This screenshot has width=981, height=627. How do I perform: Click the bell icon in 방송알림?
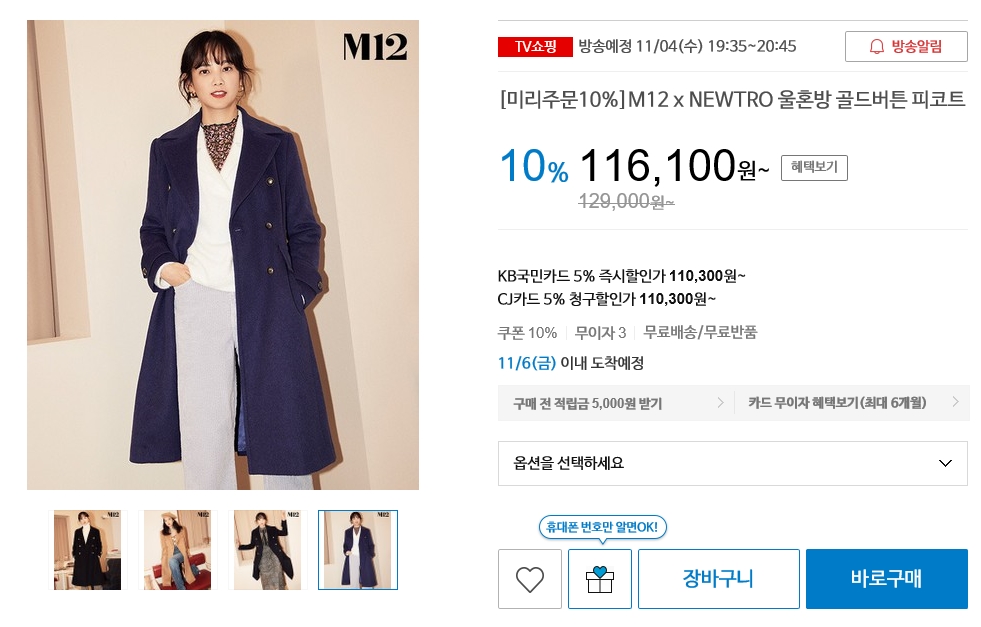click(877, 47)
